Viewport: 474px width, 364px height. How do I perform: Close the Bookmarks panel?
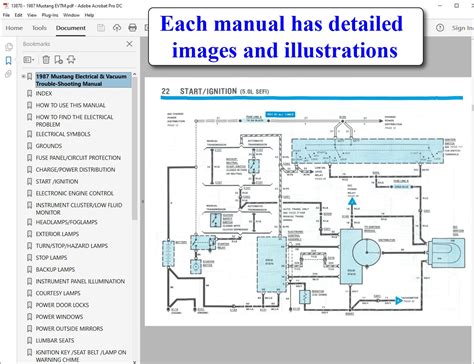tap(129, 44)
